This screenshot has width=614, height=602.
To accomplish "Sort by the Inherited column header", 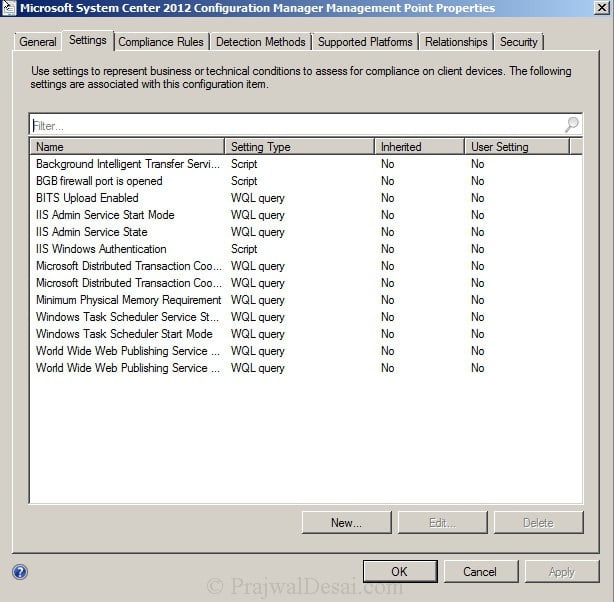I will pos(419,146).
